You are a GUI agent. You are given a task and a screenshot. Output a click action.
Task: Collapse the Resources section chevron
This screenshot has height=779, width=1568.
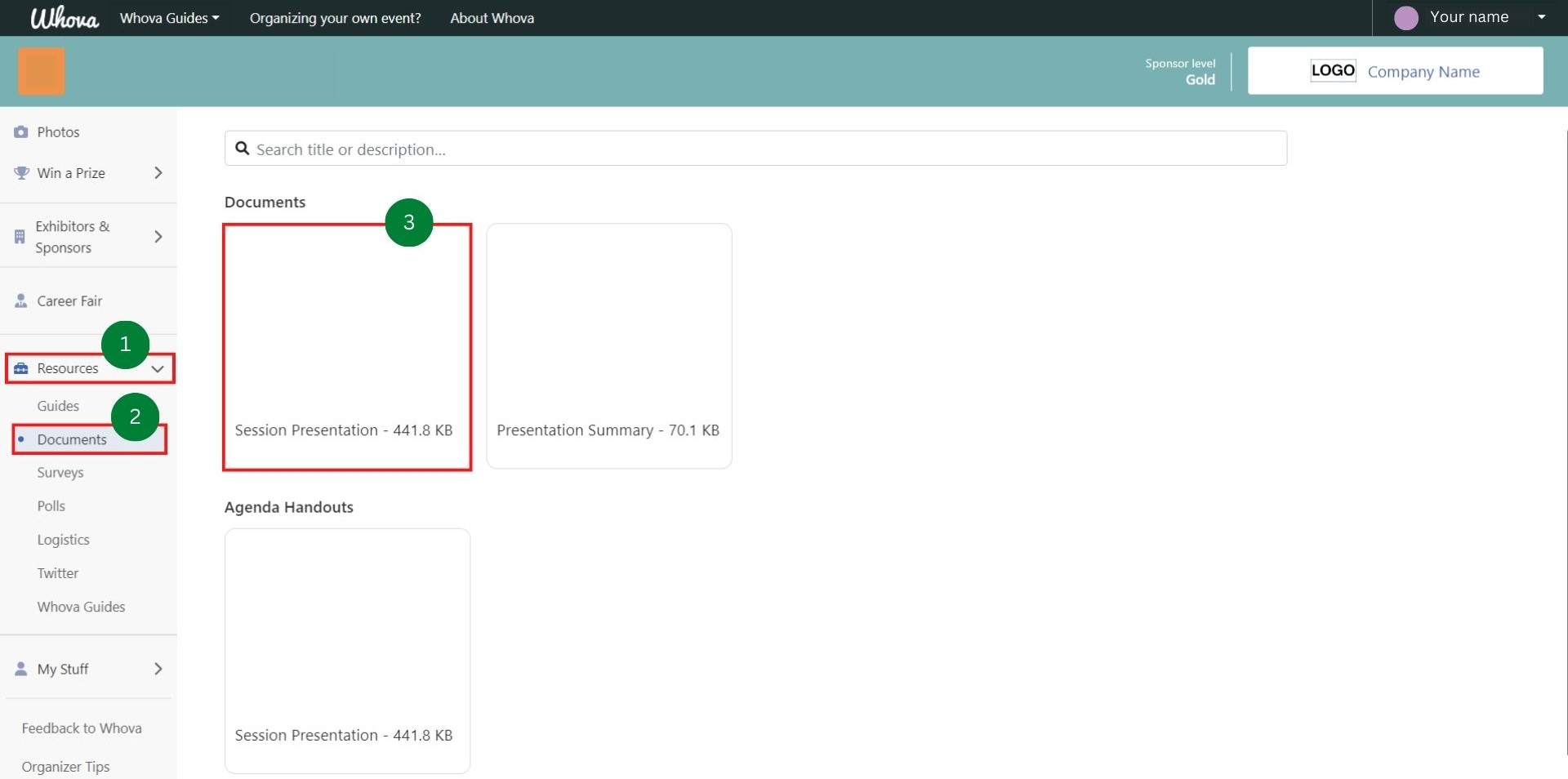(158, 369)
